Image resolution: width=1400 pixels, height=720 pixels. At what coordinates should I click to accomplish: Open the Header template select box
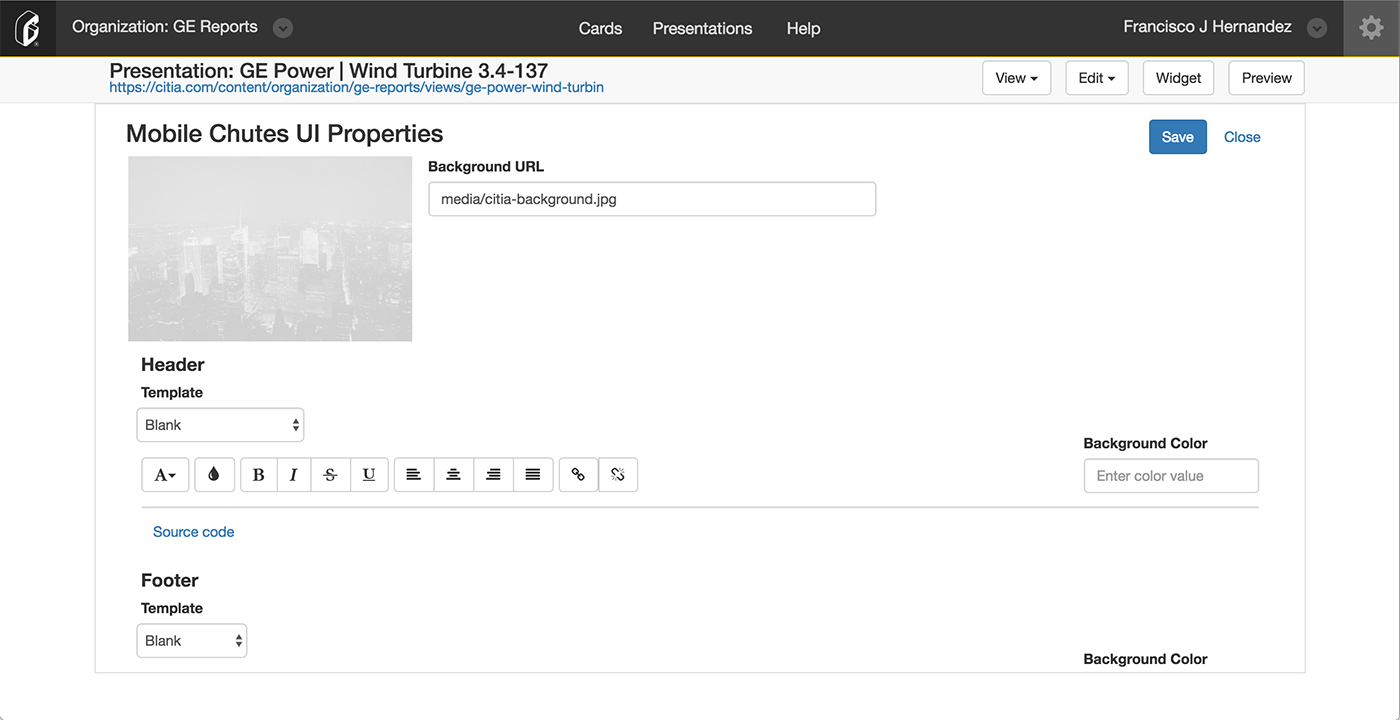tap(220, 425)
